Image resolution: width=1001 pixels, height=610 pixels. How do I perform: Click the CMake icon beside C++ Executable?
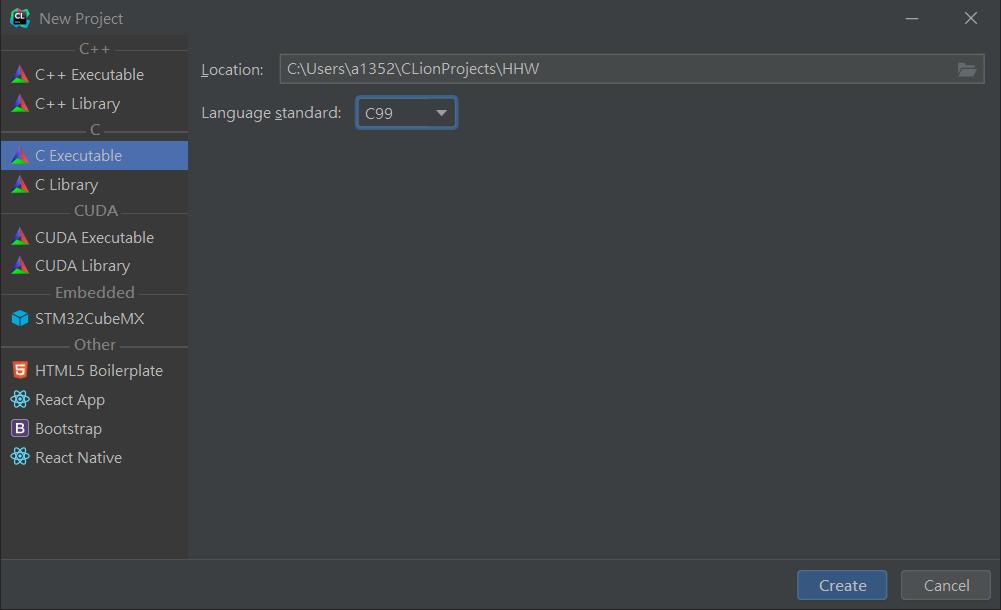(20, 74)
